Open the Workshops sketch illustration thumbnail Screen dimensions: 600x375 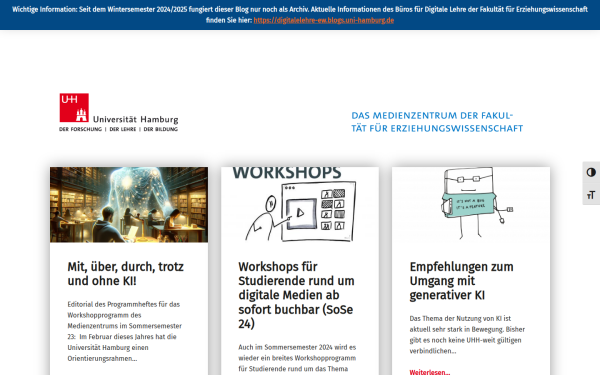[300, 205]
